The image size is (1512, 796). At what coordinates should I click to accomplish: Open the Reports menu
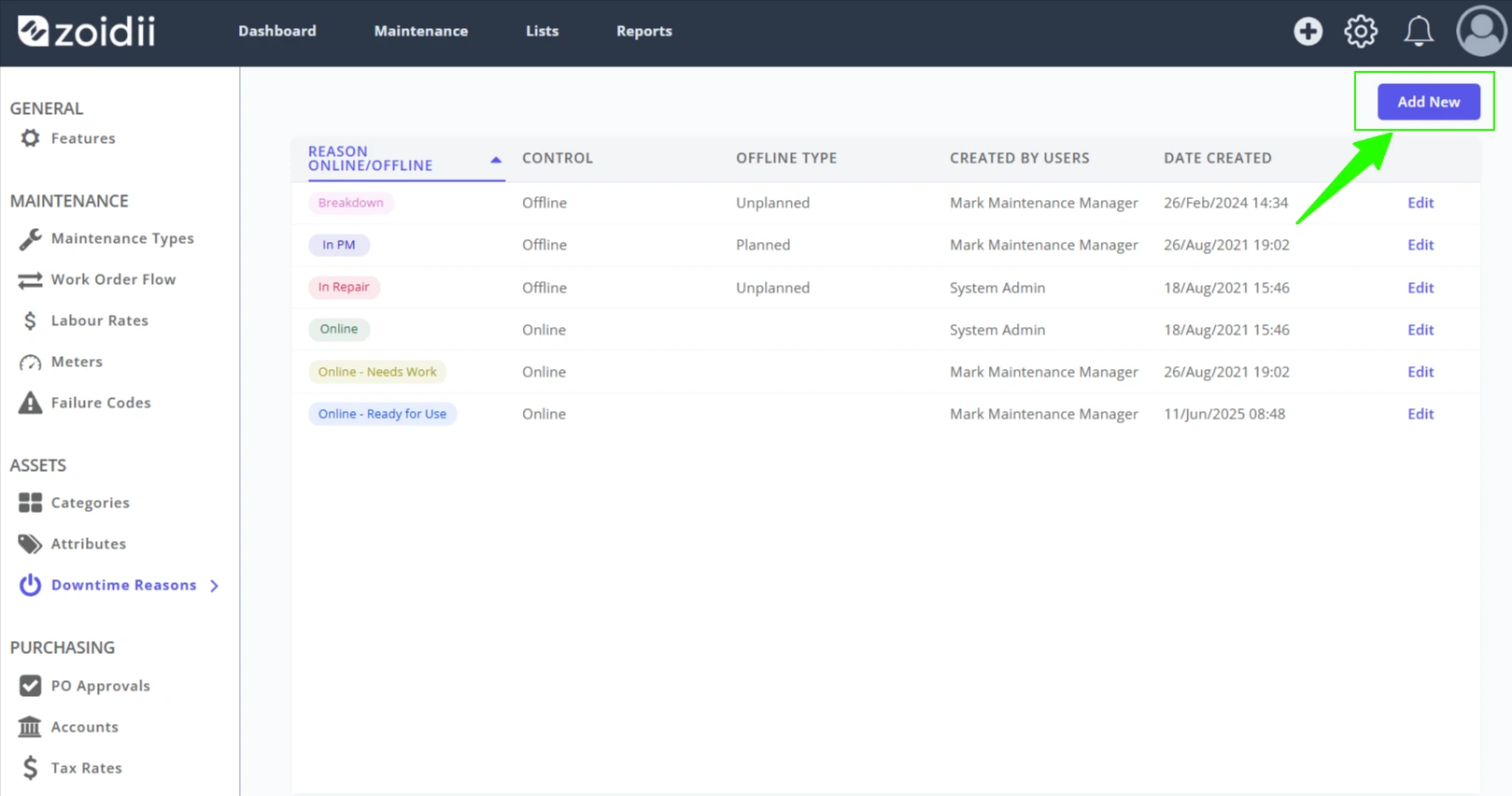pos(644,31)
